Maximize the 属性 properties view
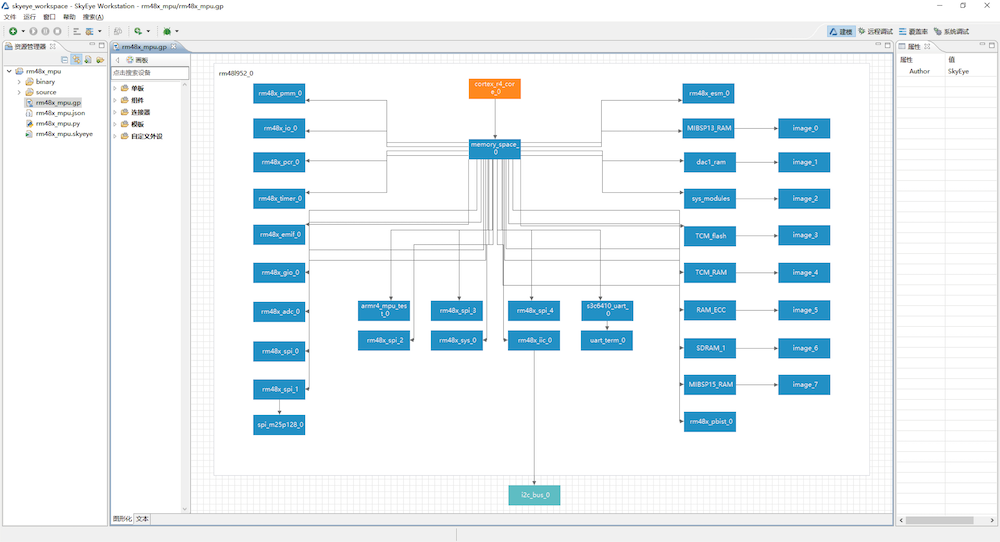1000x542 pixels. click(992, 45)
